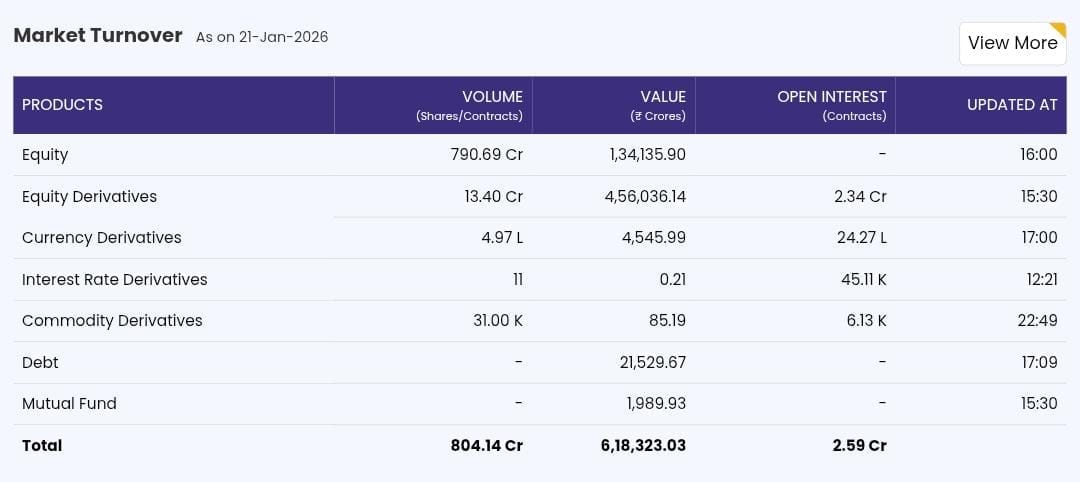Click the total value 6,18,323.03
The height and width of the screenshot is (482, 1080).
643,446
